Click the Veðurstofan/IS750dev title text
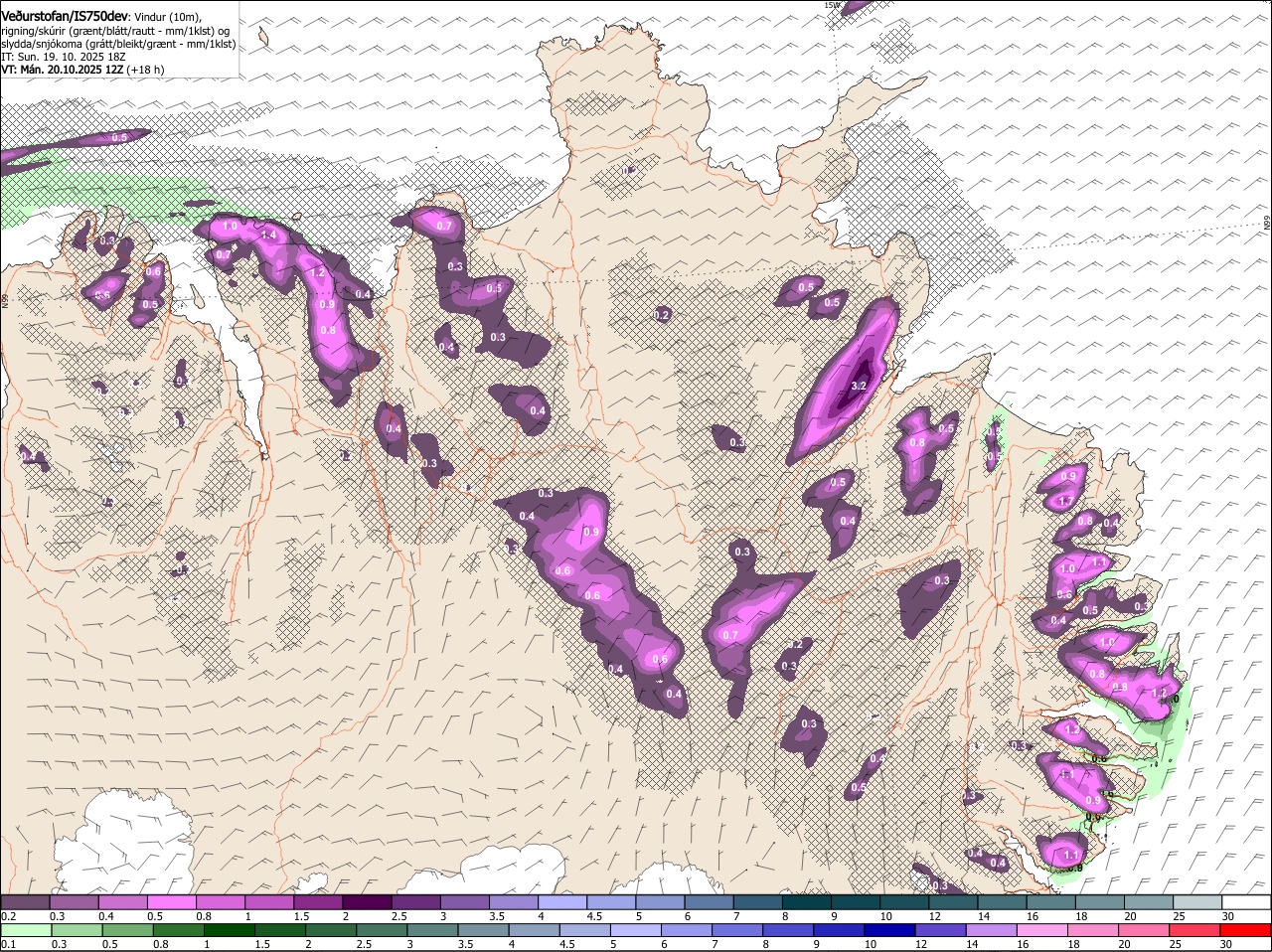1272x952 pixels. pos(65,16)
